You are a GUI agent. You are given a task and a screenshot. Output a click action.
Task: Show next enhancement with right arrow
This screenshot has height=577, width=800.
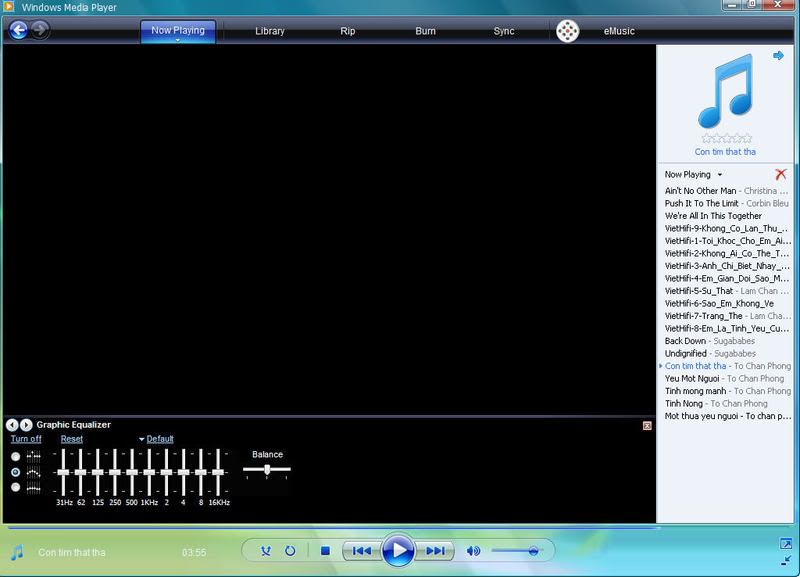26,424
